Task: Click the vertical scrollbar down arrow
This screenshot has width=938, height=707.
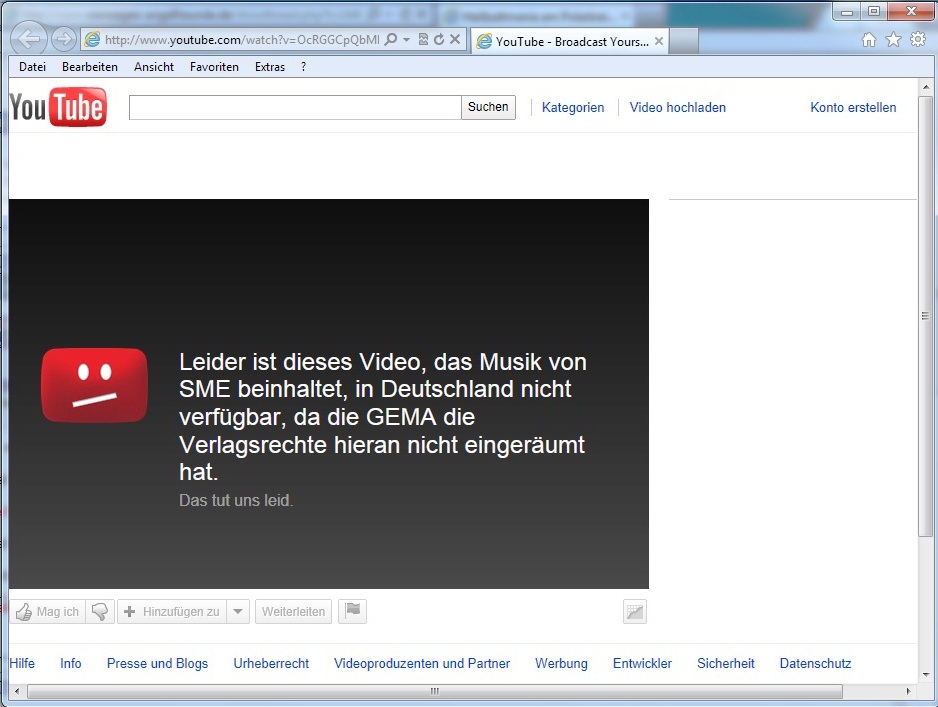Action: click(926, 674)
